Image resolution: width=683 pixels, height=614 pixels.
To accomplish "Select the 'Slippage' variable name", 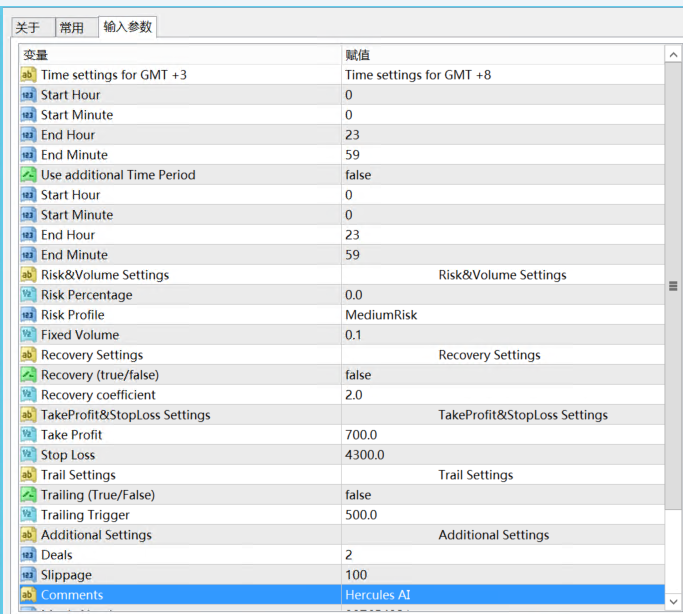I will click(66, 575).
